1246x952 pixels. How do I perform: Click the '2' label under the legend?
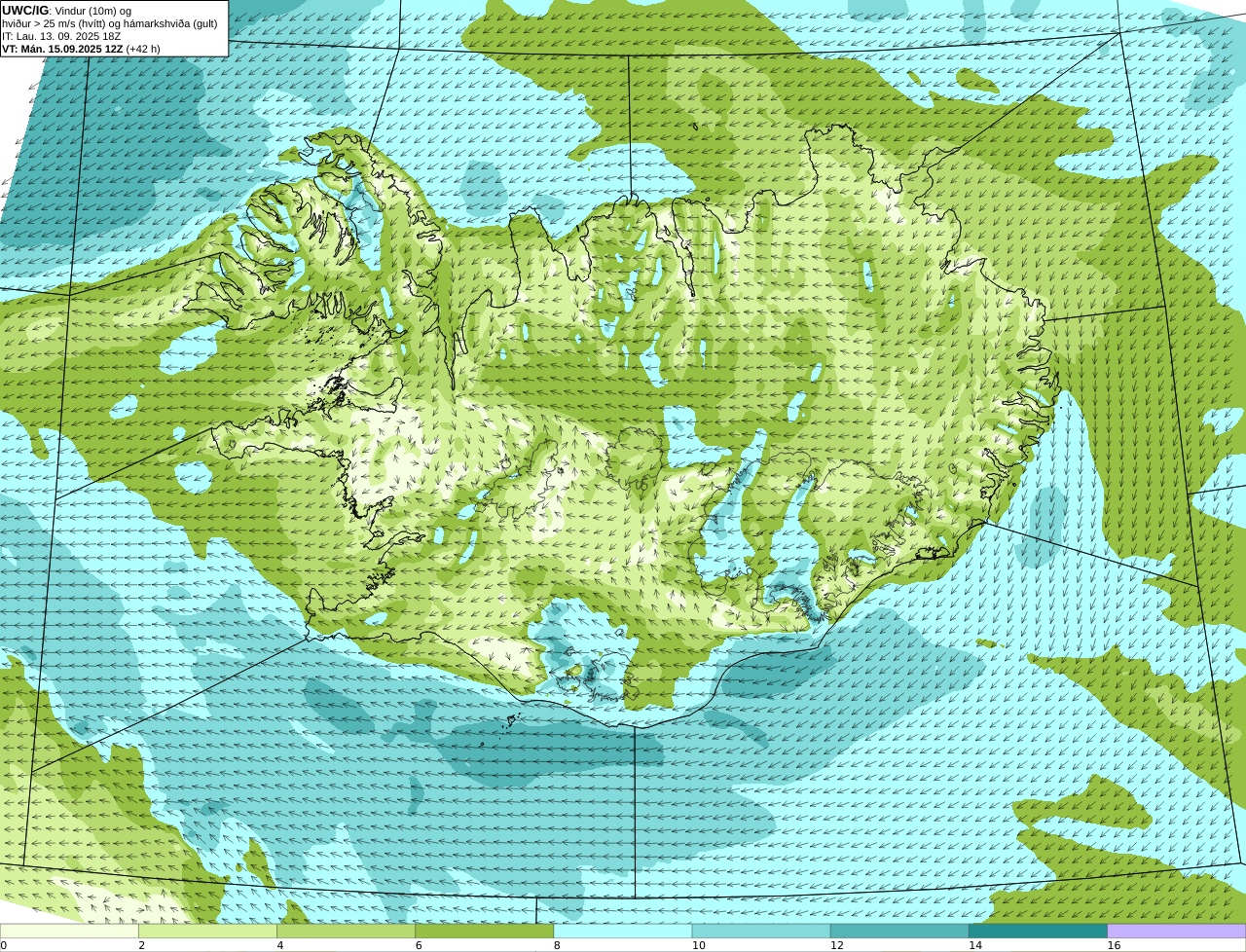(x=141, y=945)
